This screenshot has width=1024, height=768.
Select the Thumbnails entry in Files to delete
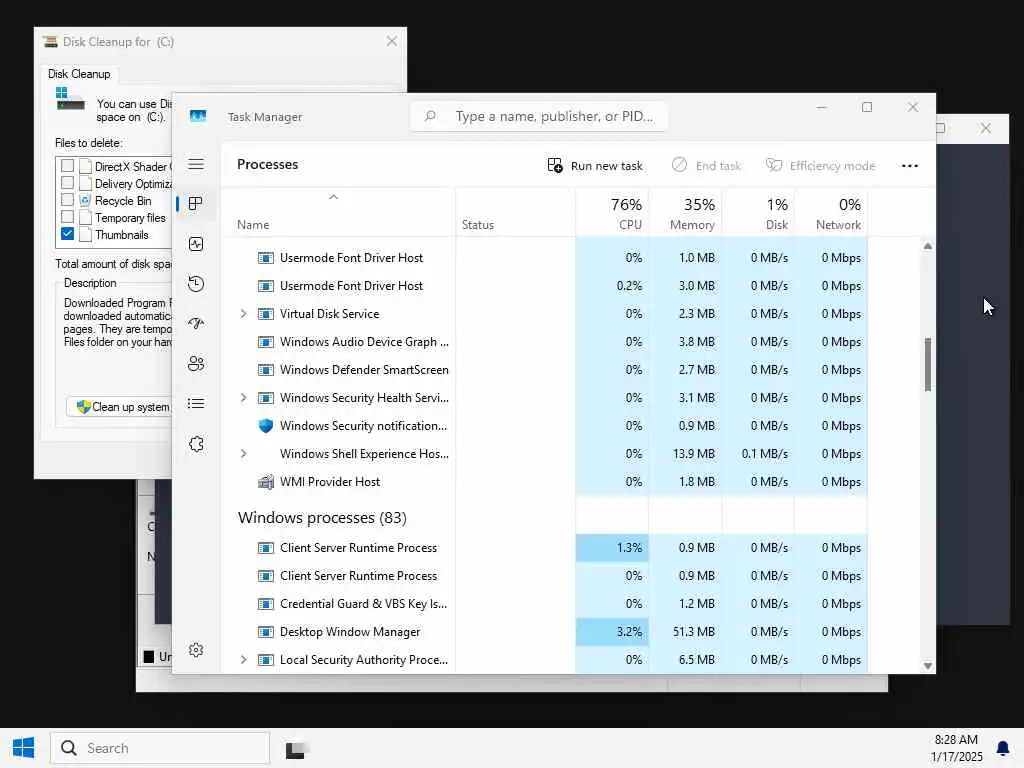(121, 234)
